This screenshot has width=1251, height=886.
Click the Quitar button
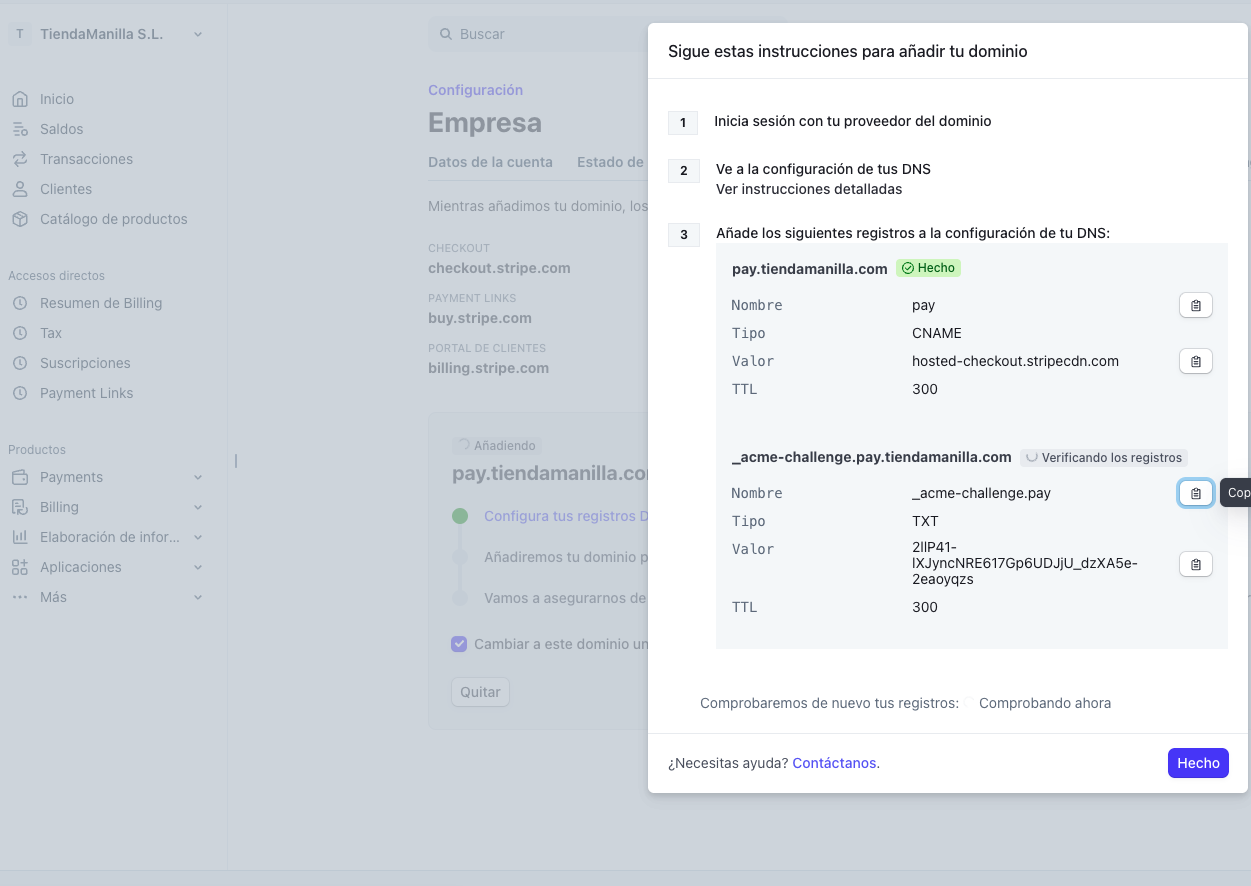[480, 692]
